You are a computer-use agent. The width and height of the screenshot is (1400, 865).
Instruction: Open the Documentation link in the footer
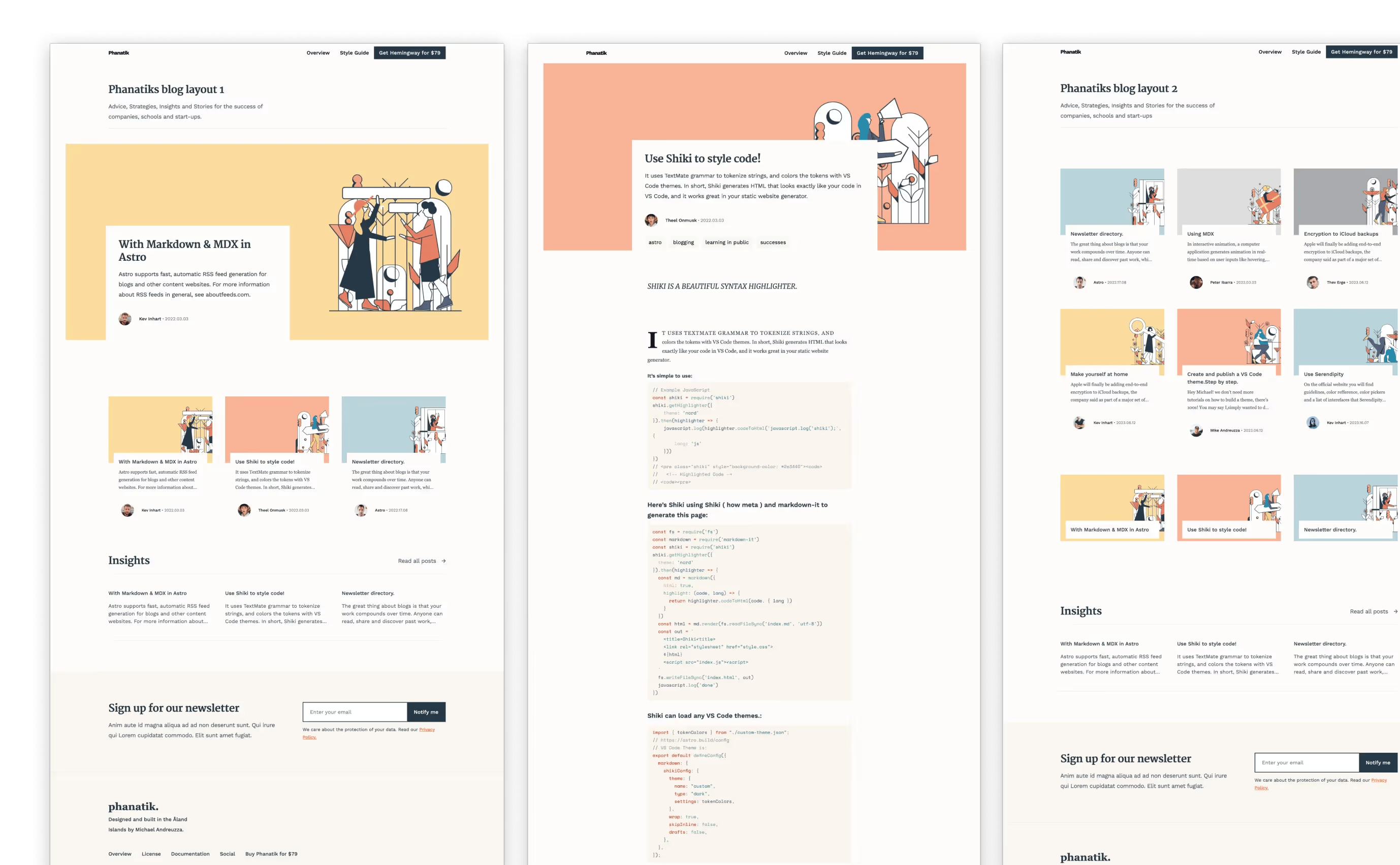[x=190, y=853]
